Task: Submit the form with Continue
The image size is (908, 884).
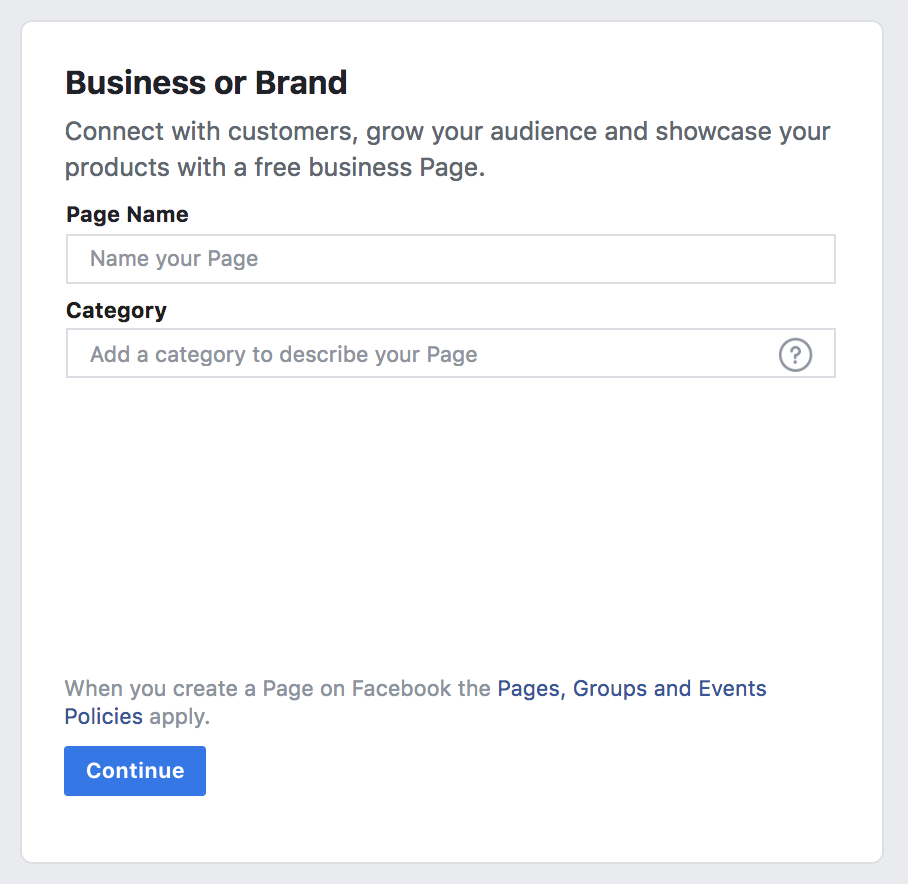Action: click(x=134, y=770)
